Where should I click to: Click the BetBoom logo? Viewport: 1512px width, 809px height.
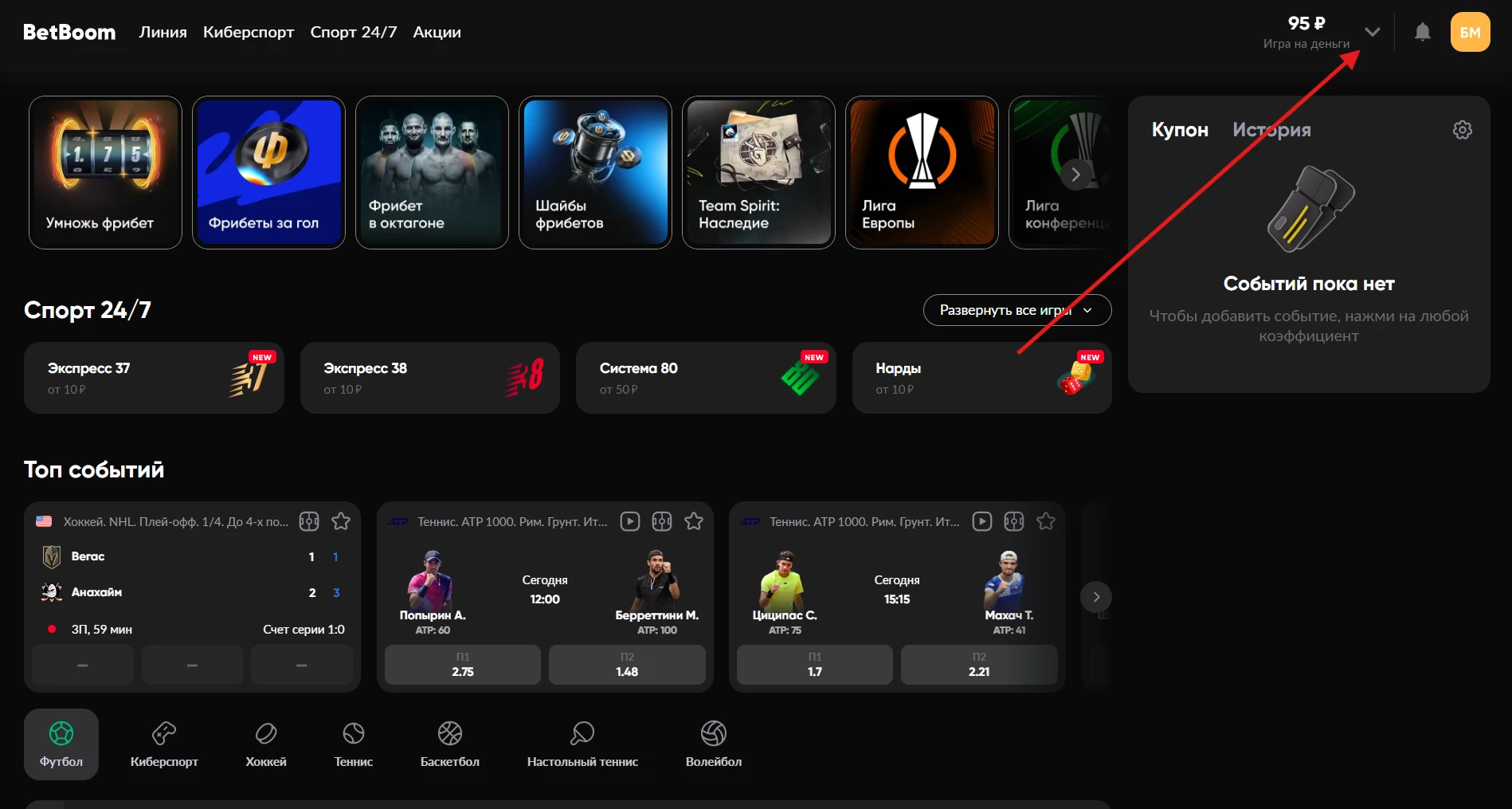69,32
